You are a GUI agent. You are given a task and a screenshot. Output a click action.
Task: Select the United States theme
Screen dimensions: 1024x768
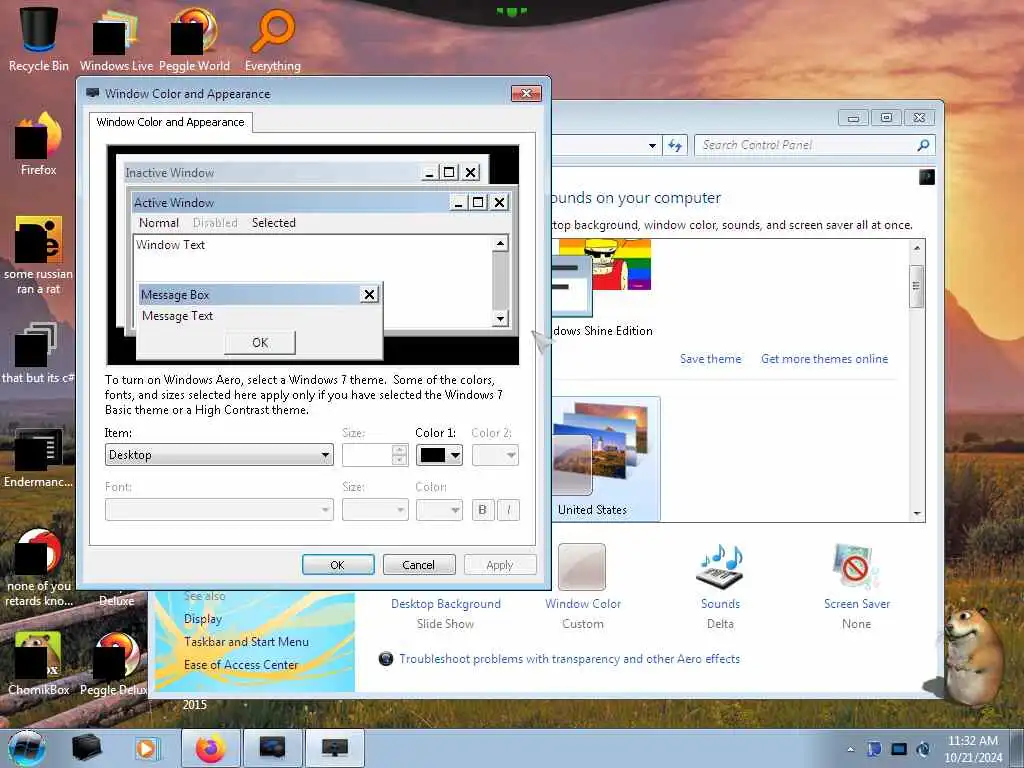605,458
